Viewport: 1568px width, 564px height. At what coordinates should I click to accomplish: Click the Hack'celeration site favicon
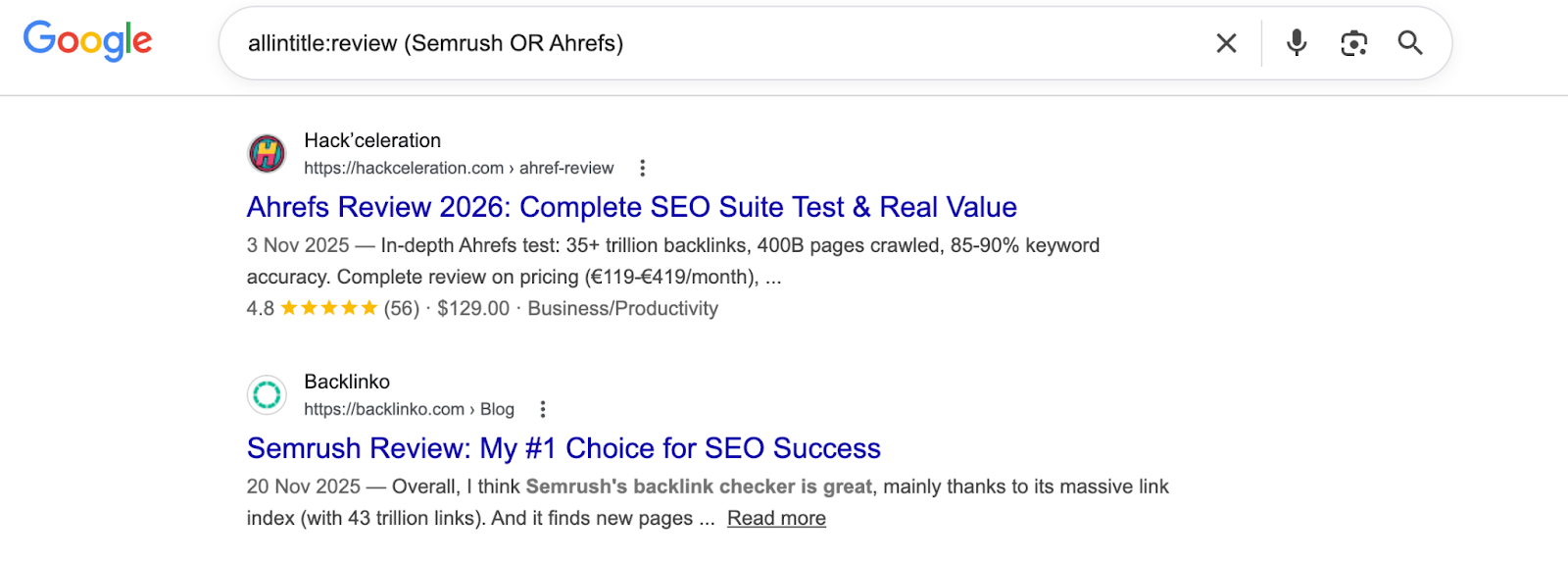(x=267, y=153)
